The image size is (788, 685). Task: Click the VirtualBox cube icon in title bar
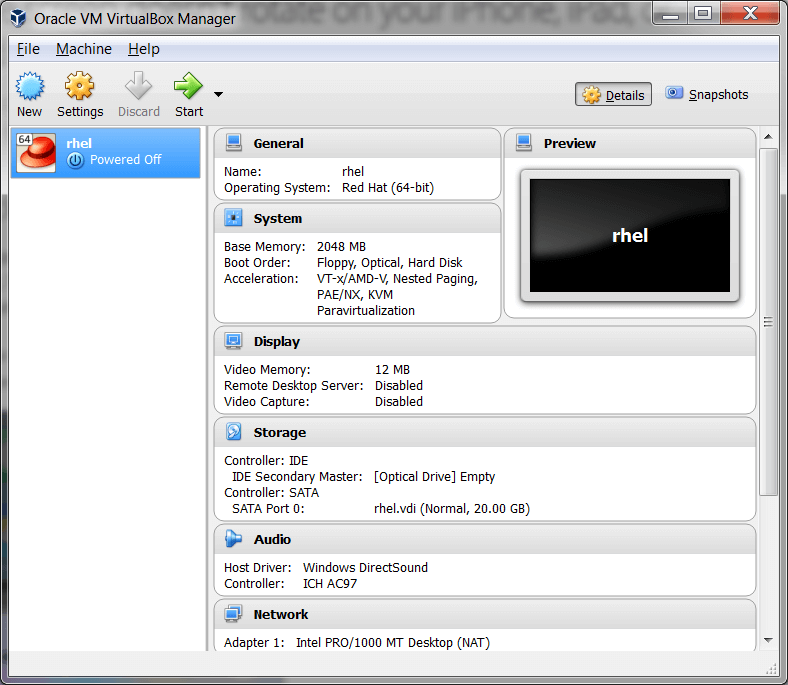(18, 18)
